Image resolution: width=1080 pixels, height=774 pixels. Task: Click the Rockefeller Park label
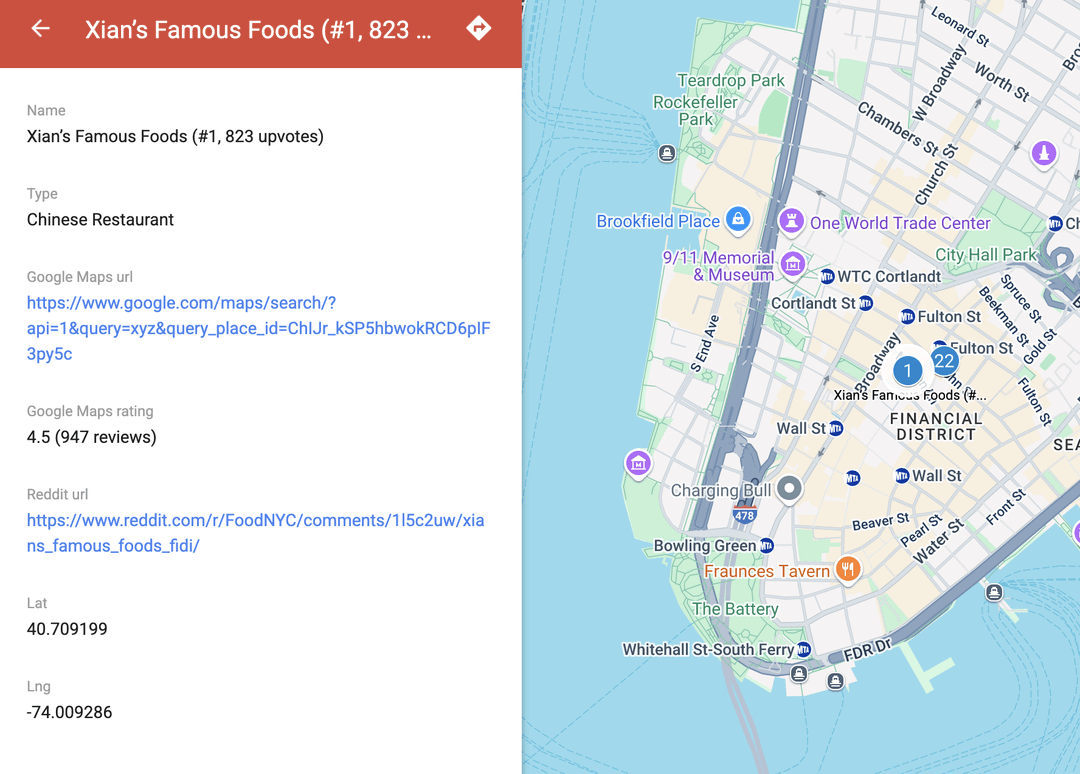695,111
